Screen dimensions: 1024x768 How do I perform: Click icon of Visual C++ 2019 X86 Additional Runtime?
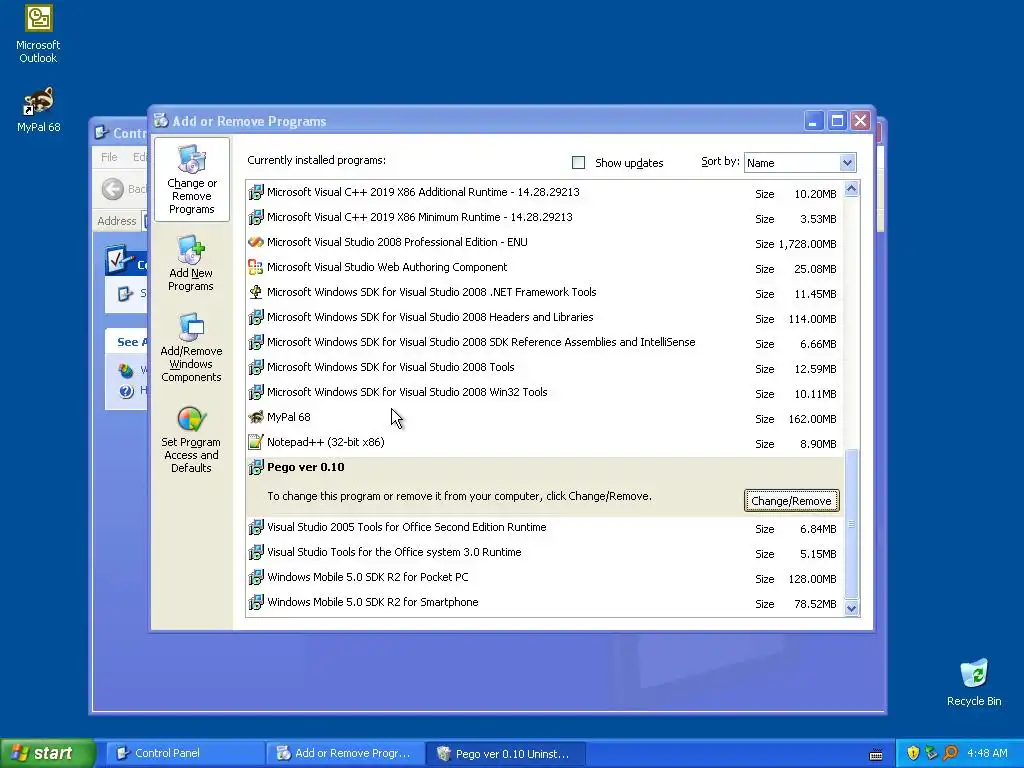click(256, 192)
